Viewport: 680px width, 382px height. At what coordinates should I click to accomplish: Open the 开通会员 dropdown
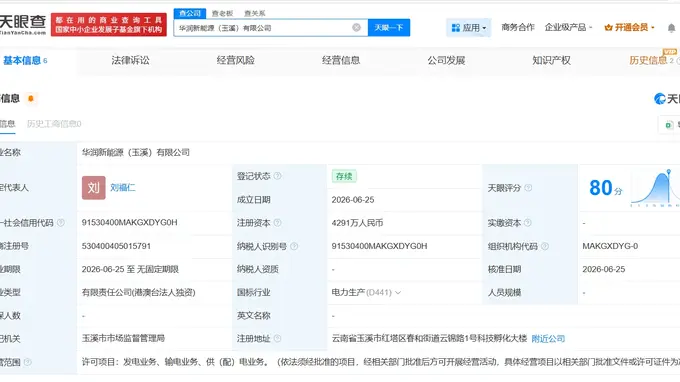[x=630, y=27]
